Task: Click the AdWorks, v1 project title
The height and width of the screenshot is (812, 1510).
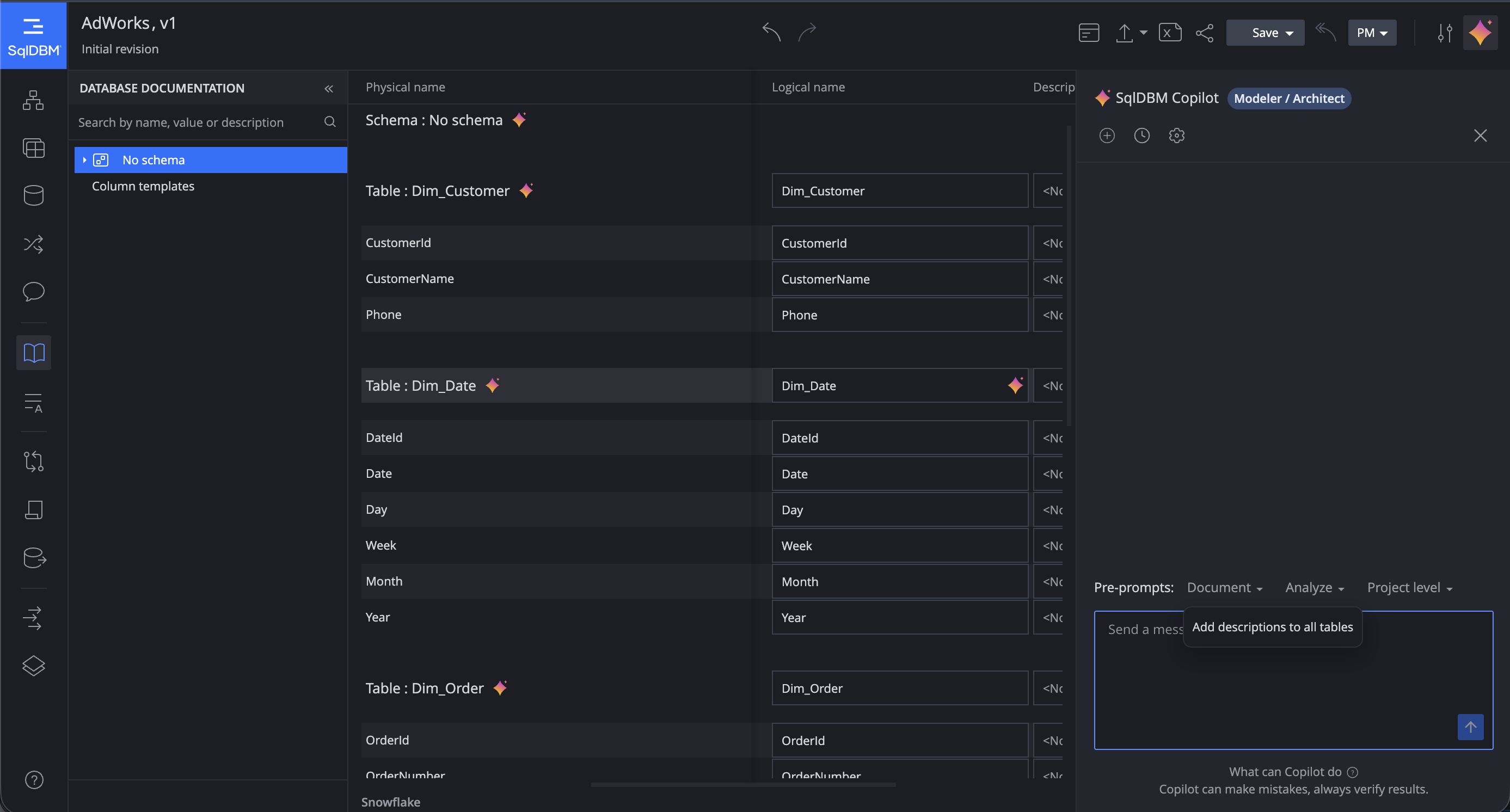Action: [x=128, y=23]
